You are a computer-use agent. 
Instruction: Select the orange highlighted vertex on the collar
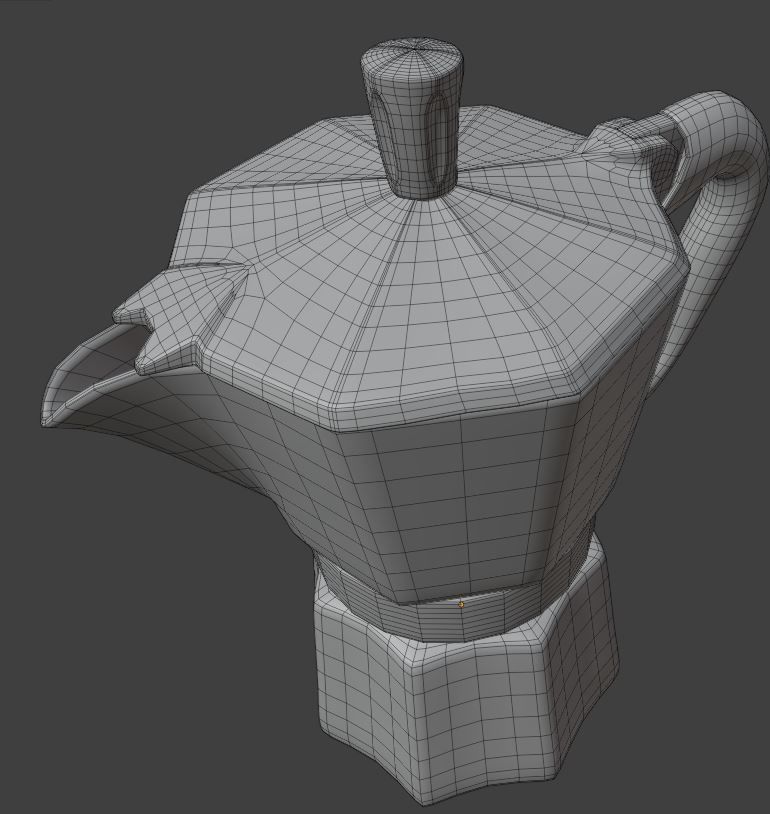coord(461,604)
